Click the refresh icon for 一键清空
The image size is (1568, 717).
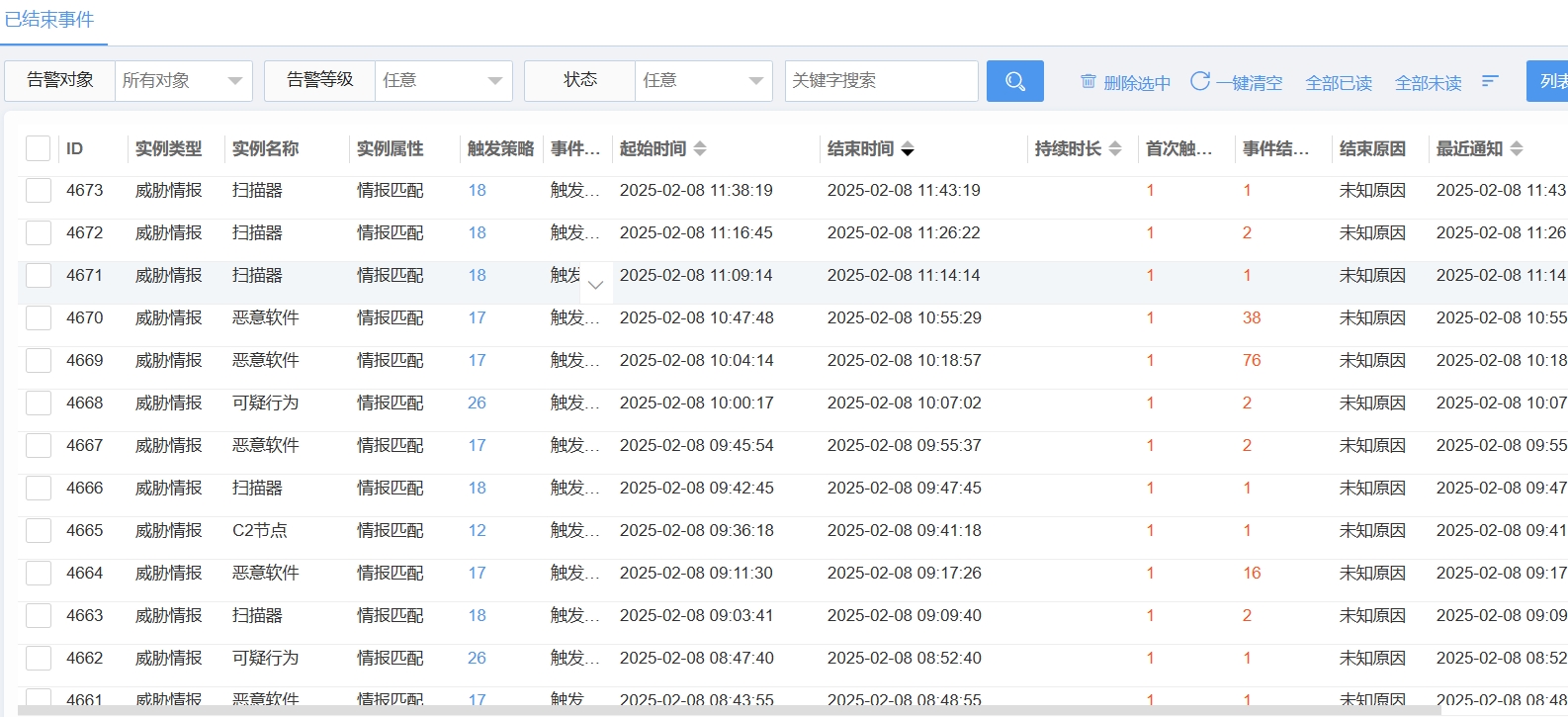point(1200,81)
